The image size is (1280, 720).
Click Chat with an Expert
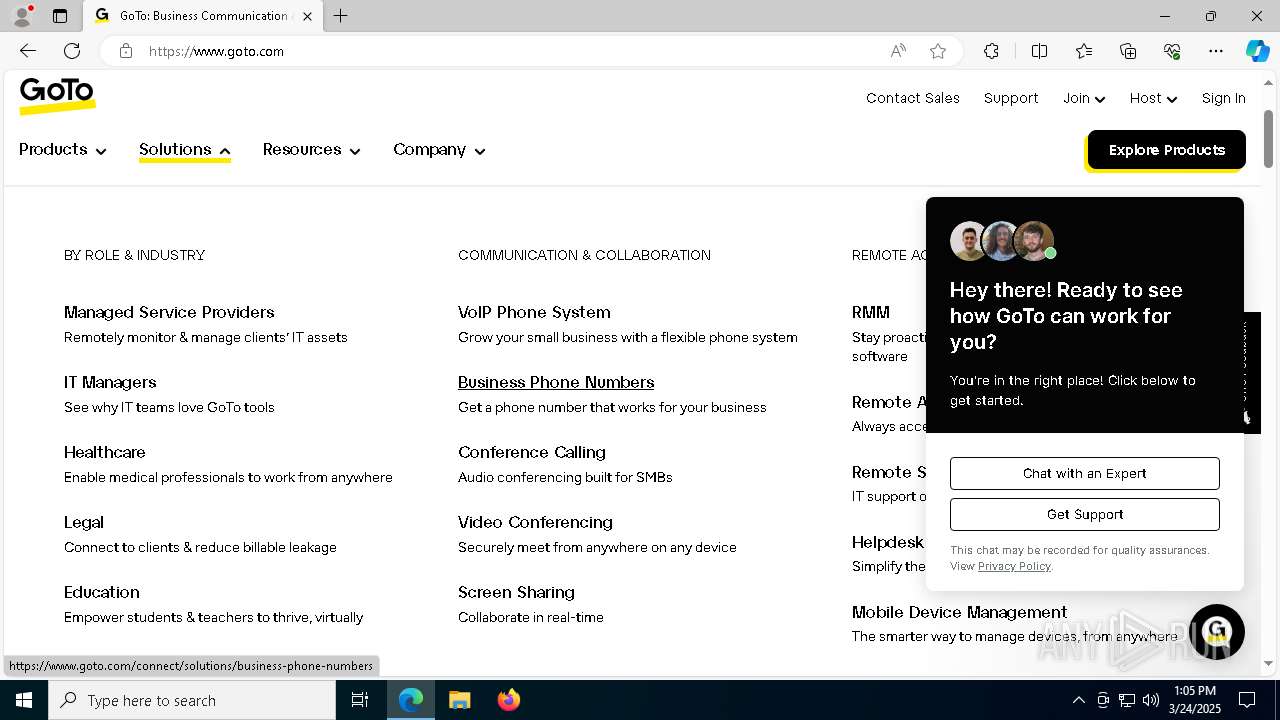tap(1085, 473)
